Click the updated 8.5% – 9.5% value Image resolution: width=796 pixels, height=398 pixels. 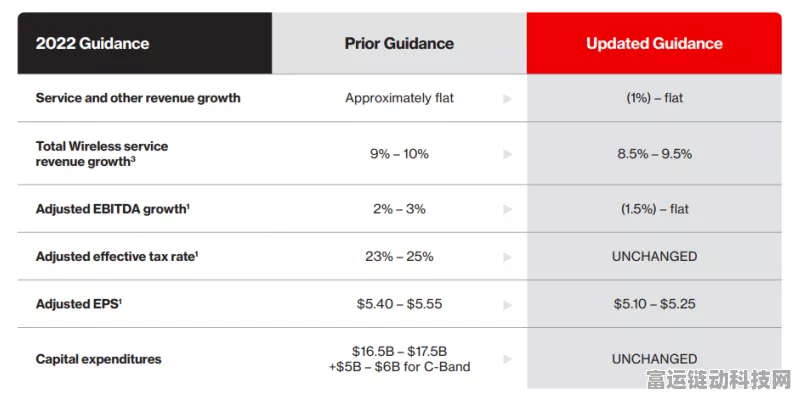(x=654, y=154)
